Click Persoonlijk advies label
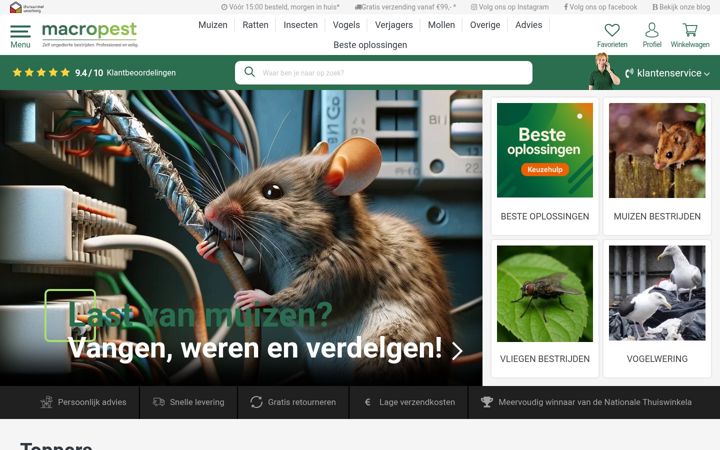 coord(92,402)
